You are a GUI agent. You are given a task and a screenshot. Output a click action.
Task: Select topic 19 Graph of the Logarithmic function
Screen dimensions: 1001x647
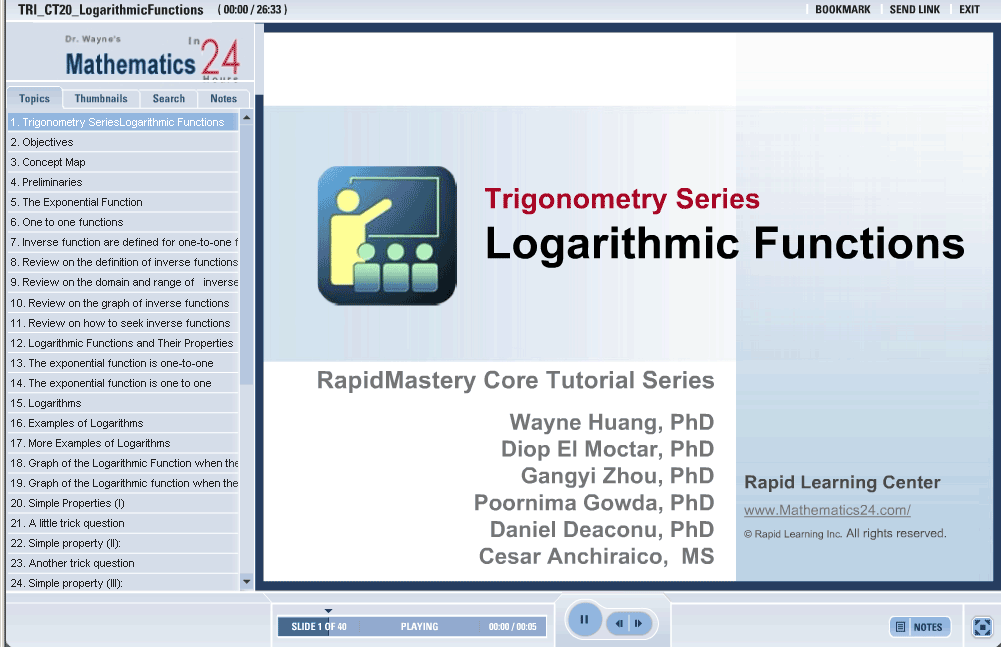[x=123, y=483]
